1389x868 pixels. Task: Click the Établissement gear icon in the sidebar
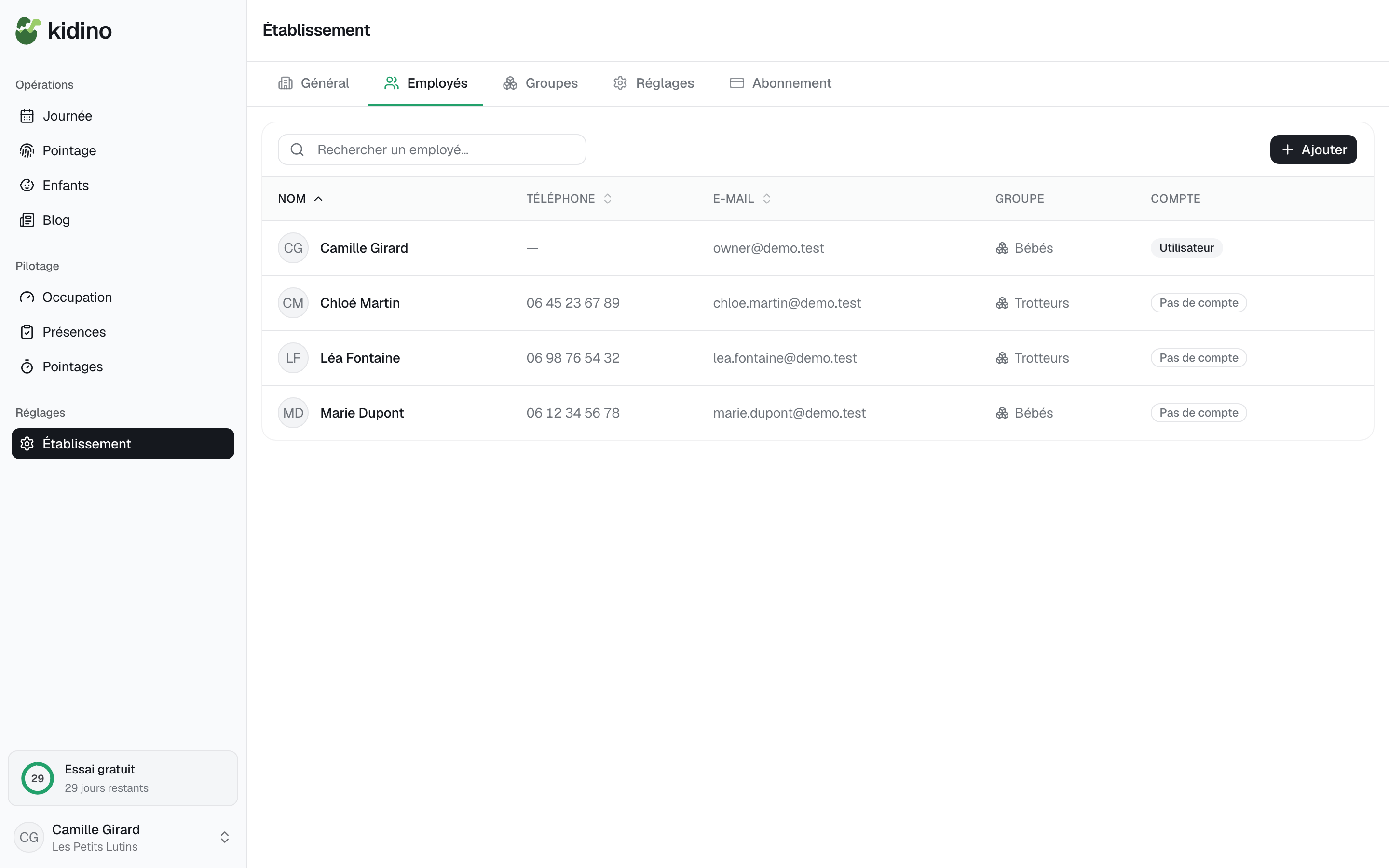pos(27,444)
